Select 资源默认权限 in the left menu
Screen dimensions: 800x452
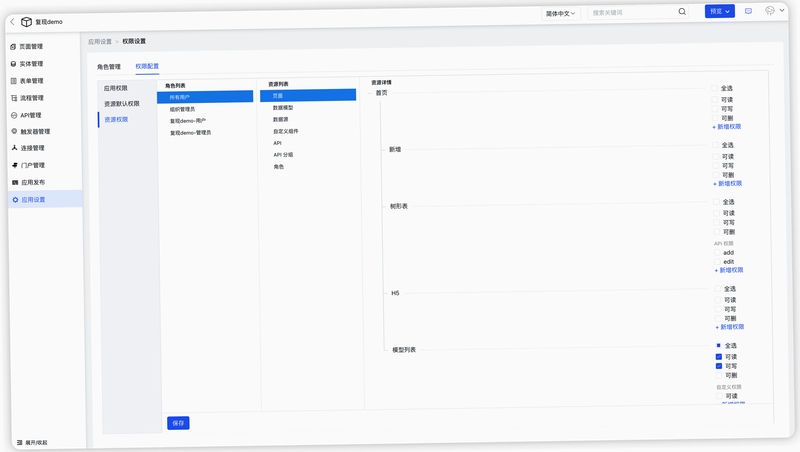pyautogui.click(x=121, y=104)
